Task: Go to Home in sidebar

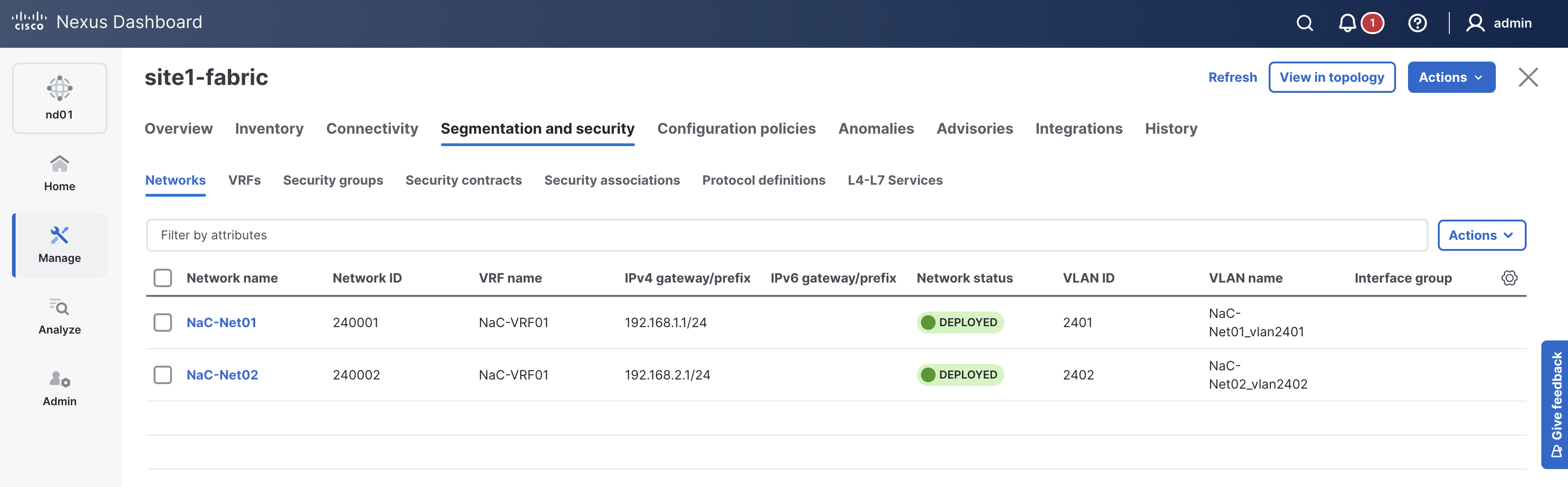Action: [x=60, y=173]
